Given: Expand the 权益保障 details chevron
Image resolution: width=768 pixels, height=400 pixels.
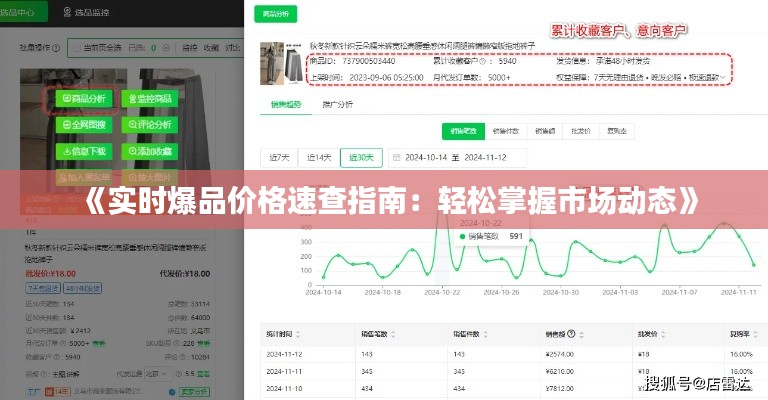Looking at the screenshot, I should tap(726, 78).
